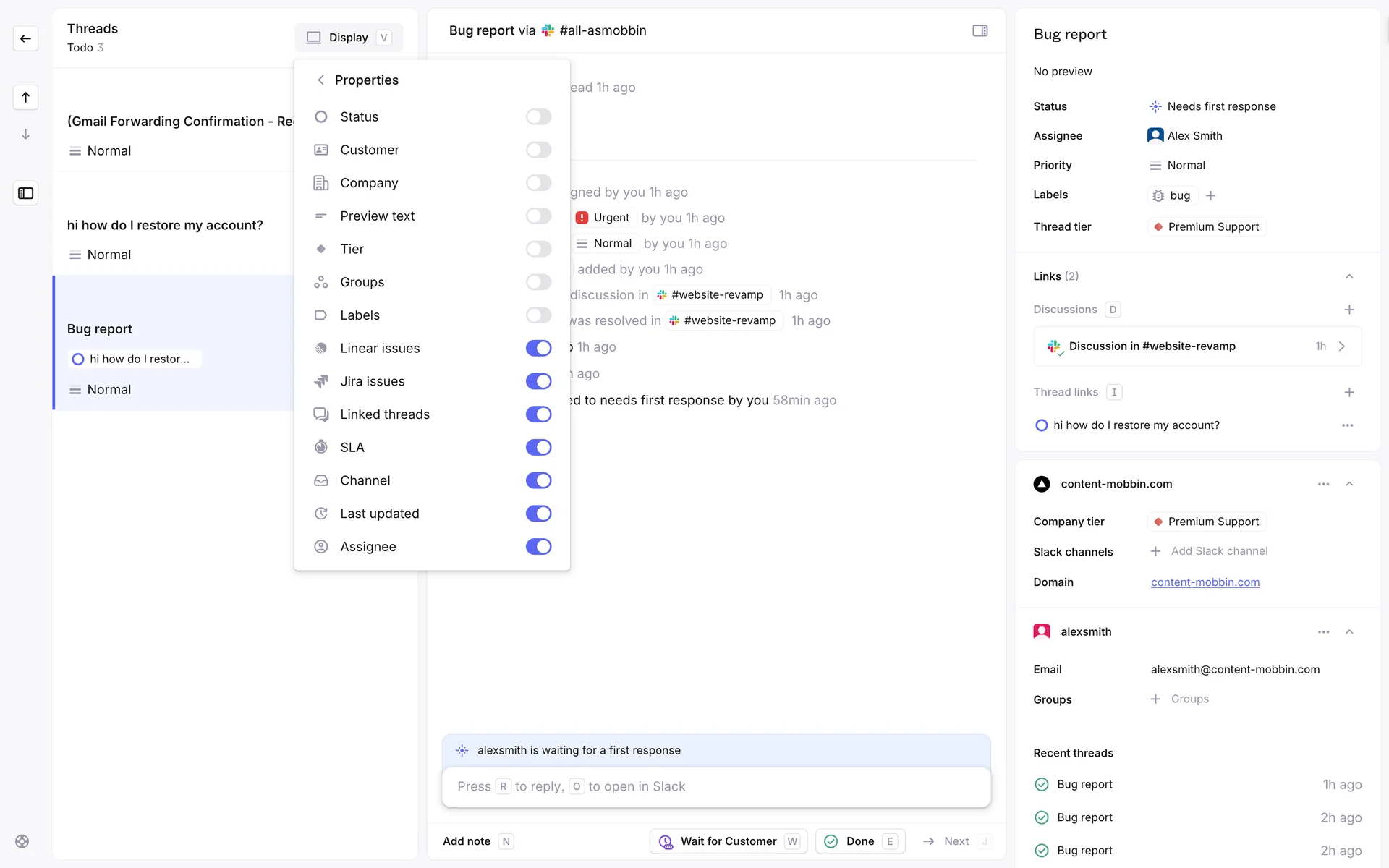The height and width of the screenshot is (868, 1389).
Task: Click the back arrow icon at top left
Action: (x=25, y=38)
